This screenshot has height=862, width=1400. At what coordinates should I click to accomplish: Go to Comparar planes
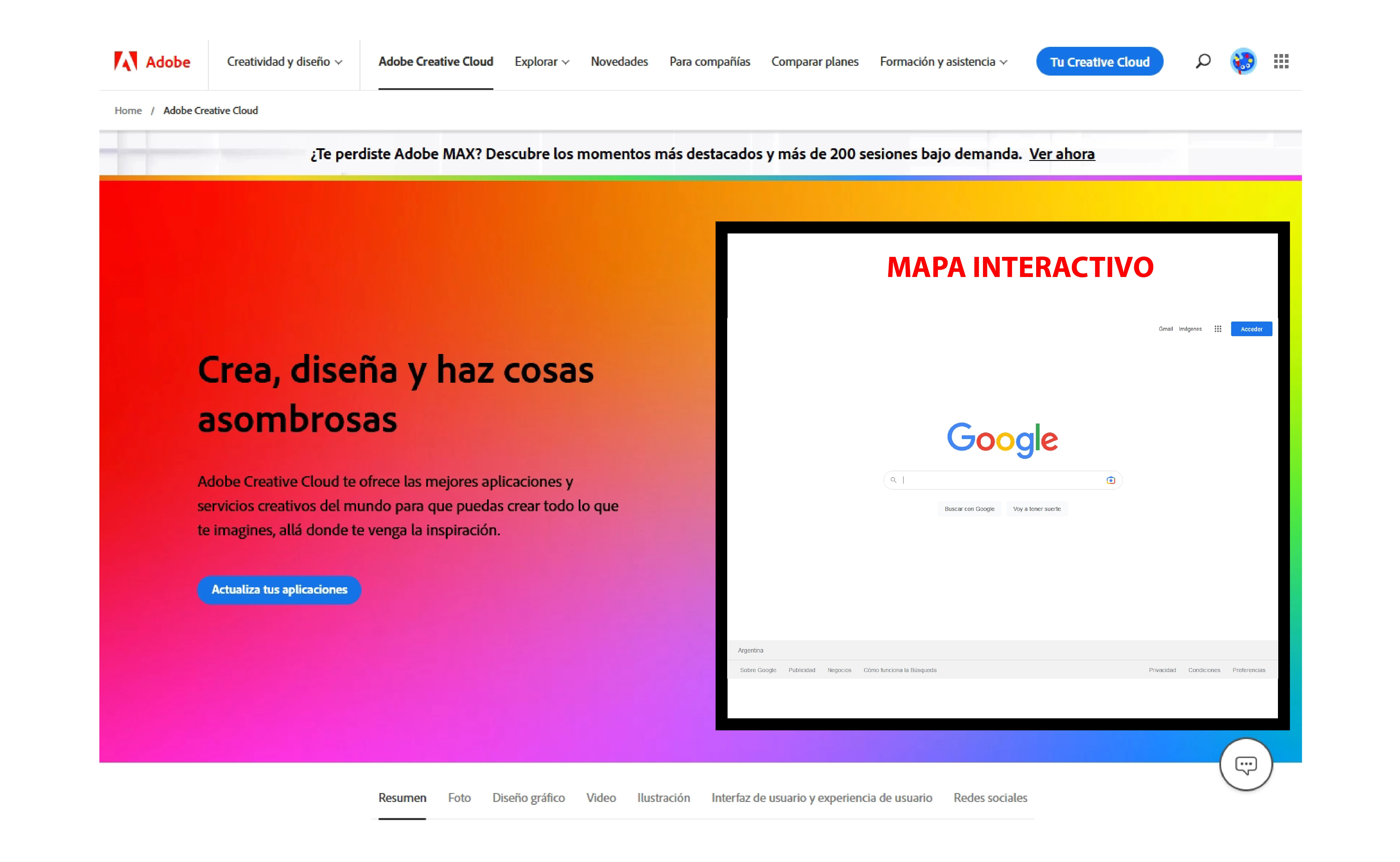(814, 61)
